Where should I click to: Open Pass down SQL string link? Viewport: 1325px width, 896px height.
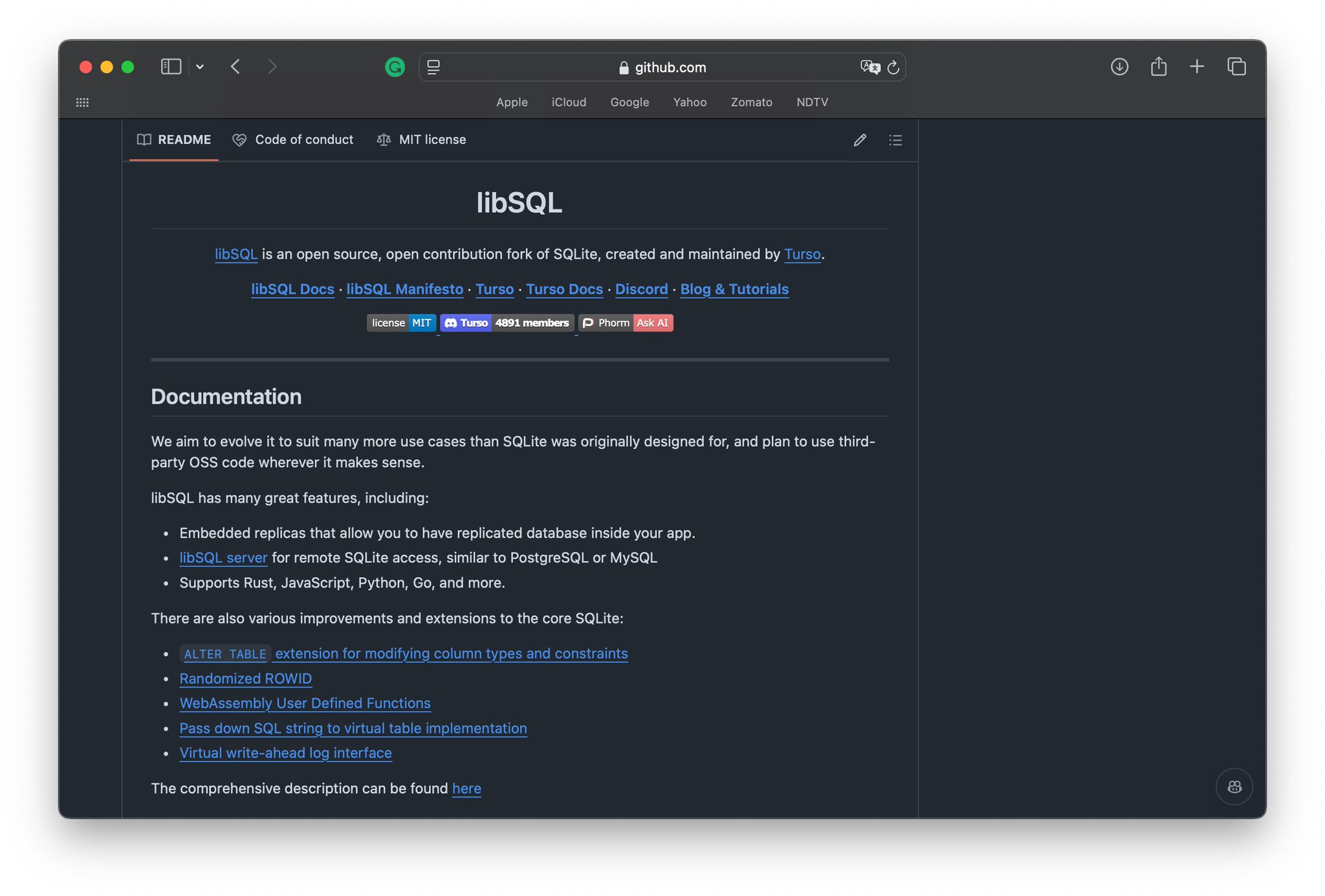click(353, 728)
